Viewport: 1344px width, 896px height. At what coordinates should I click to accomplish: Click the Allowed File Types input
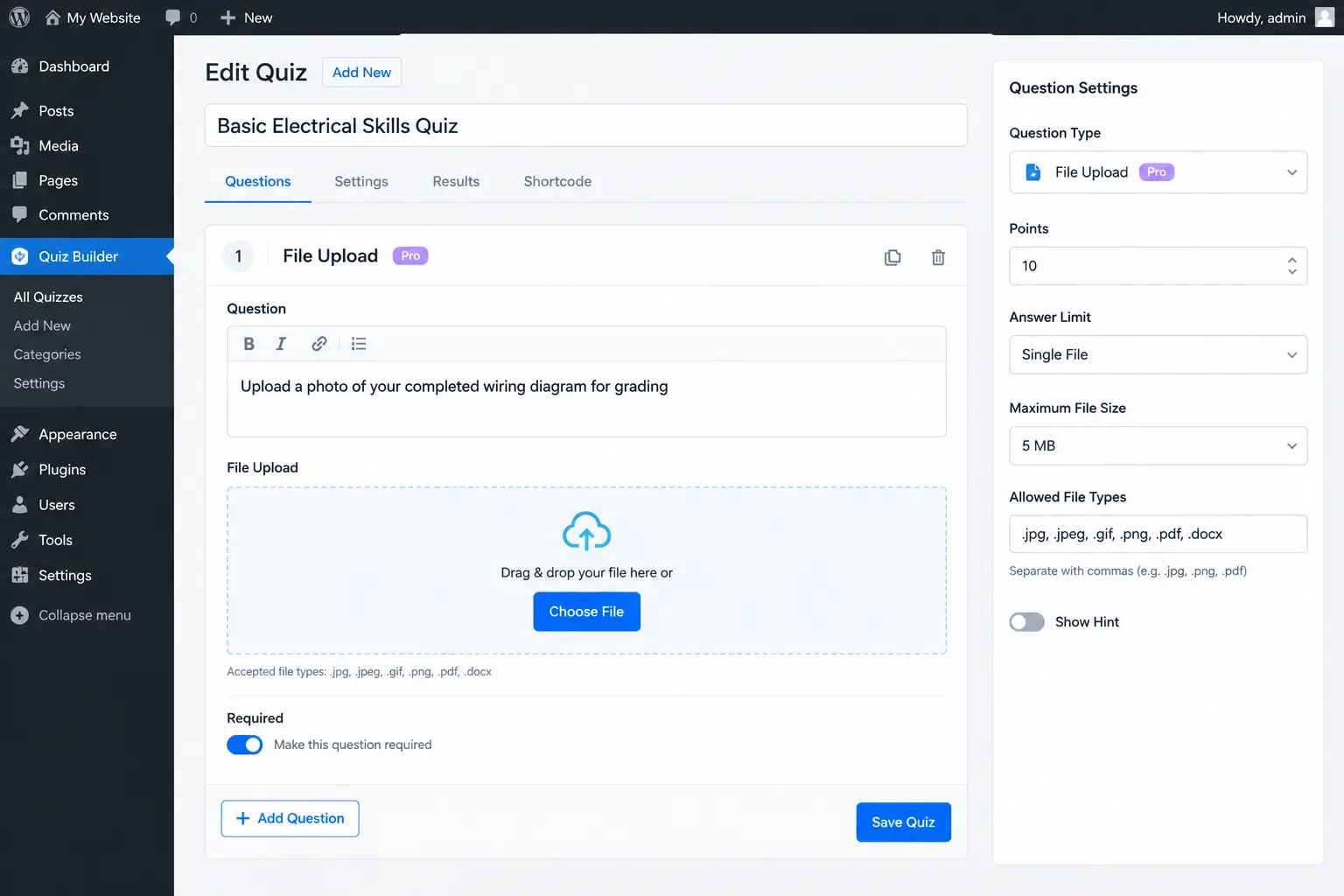[1158, 534]
